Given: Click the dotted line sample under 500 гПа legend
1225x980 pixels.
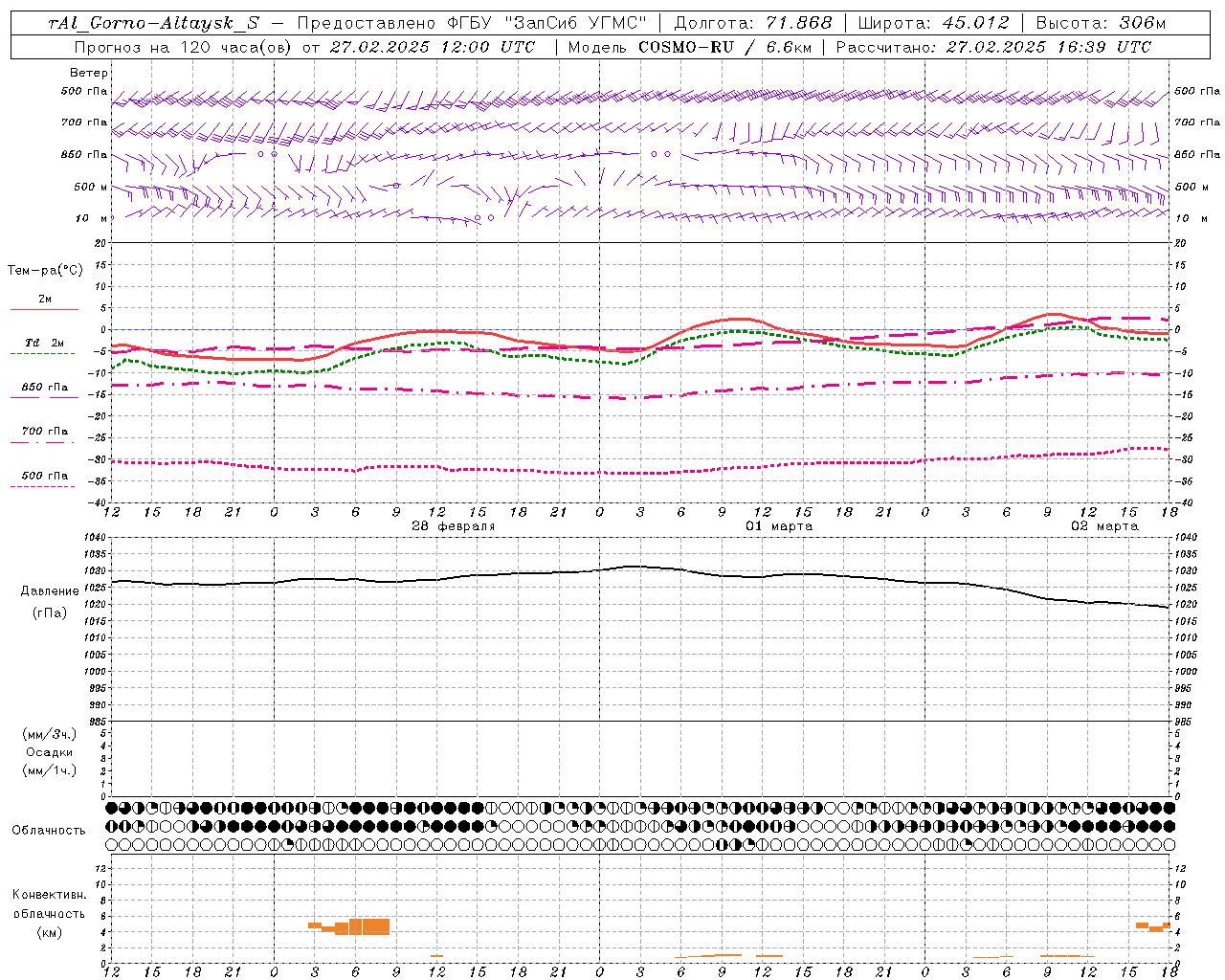Looking at the screenshot, I should pyautogui.click(x=43, y=487).
